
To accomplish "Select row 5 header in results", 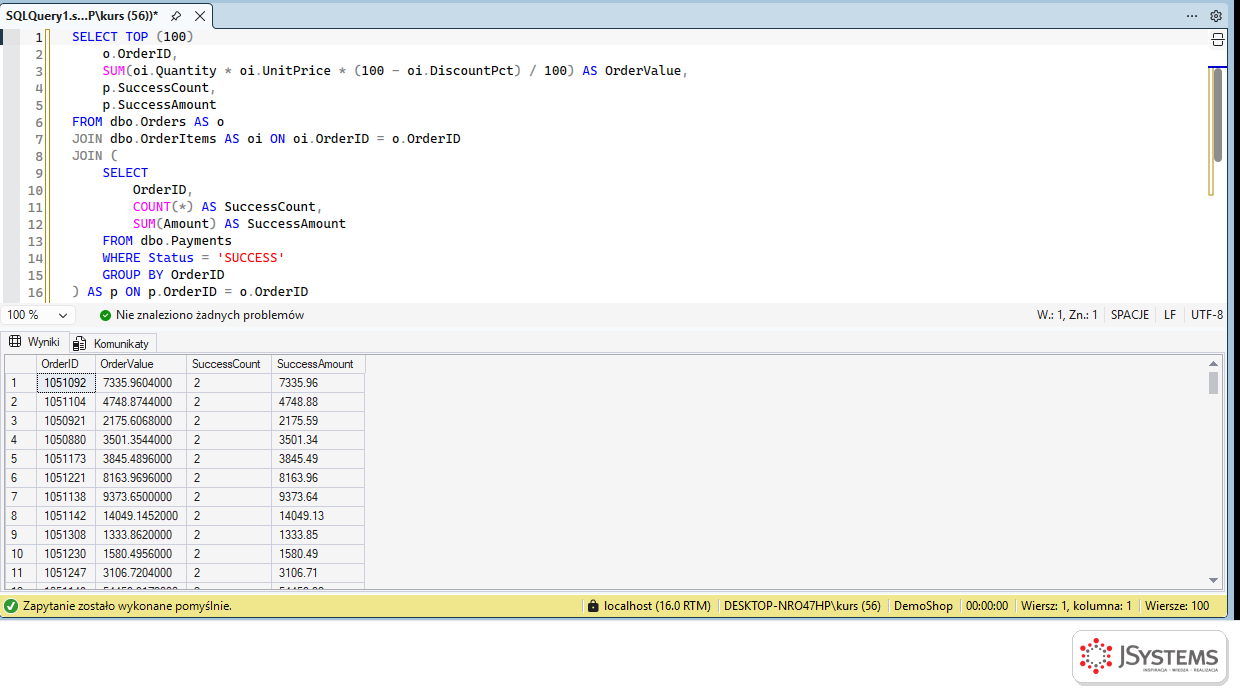I will pyautogui.click(x=20, y=459).
